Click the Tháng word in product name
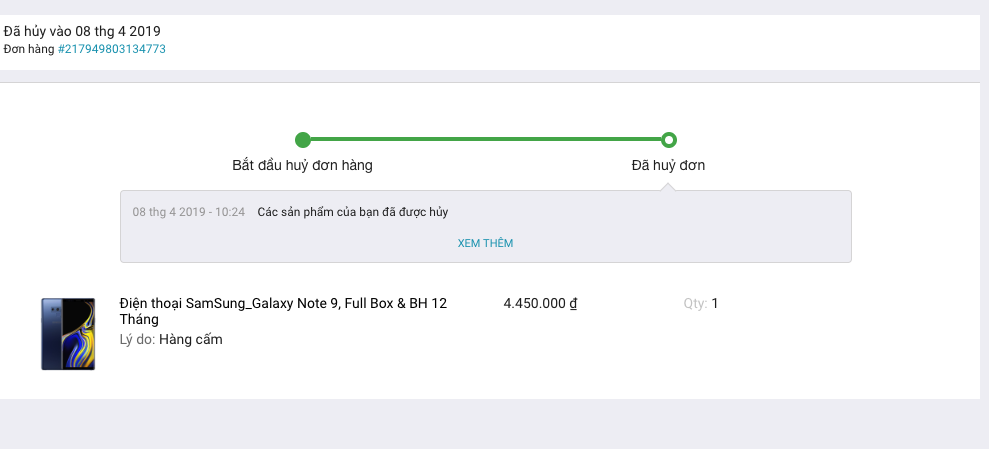 139,320
